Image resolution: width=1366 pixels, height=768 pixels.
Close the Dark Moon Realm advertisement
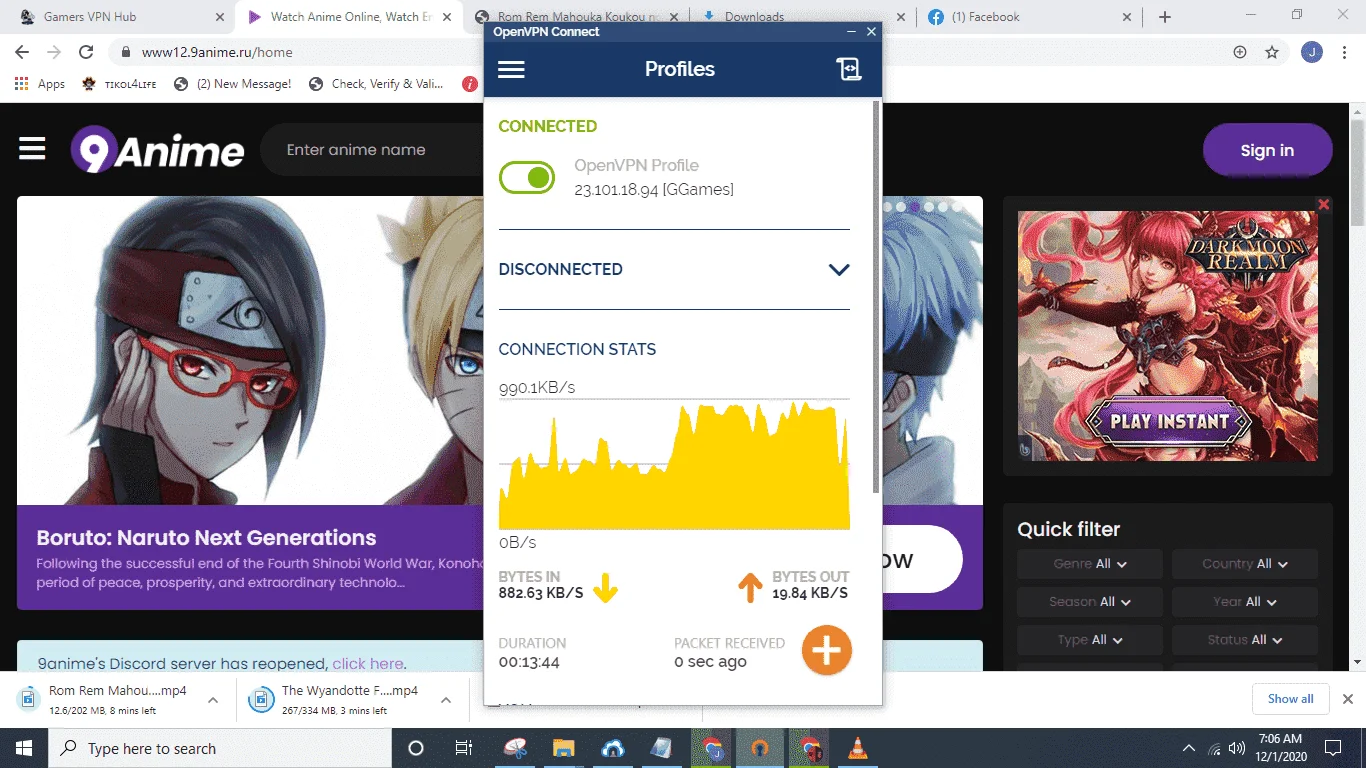point(1323,204)
